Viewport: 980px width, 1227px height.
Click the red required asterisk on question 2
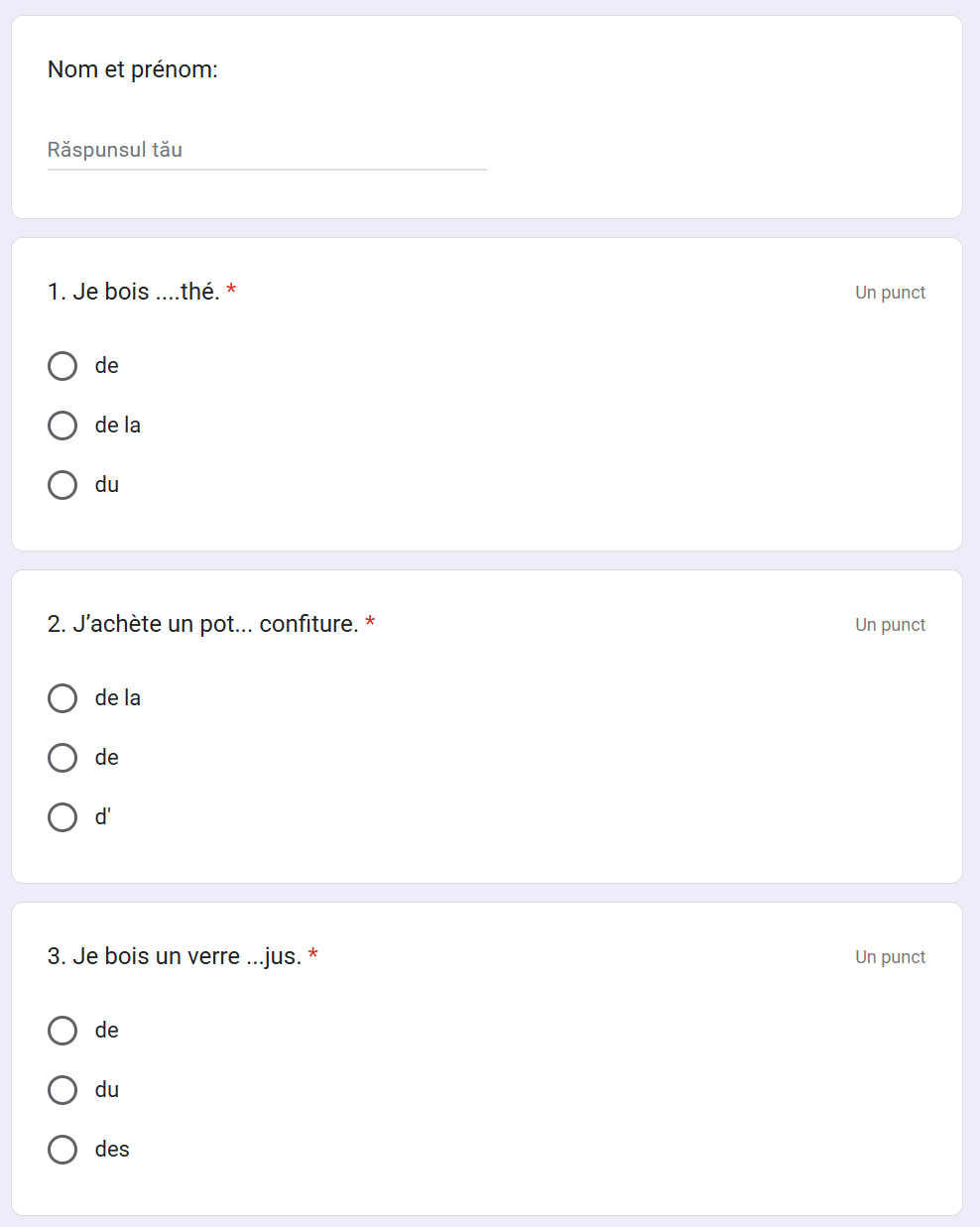370,623
